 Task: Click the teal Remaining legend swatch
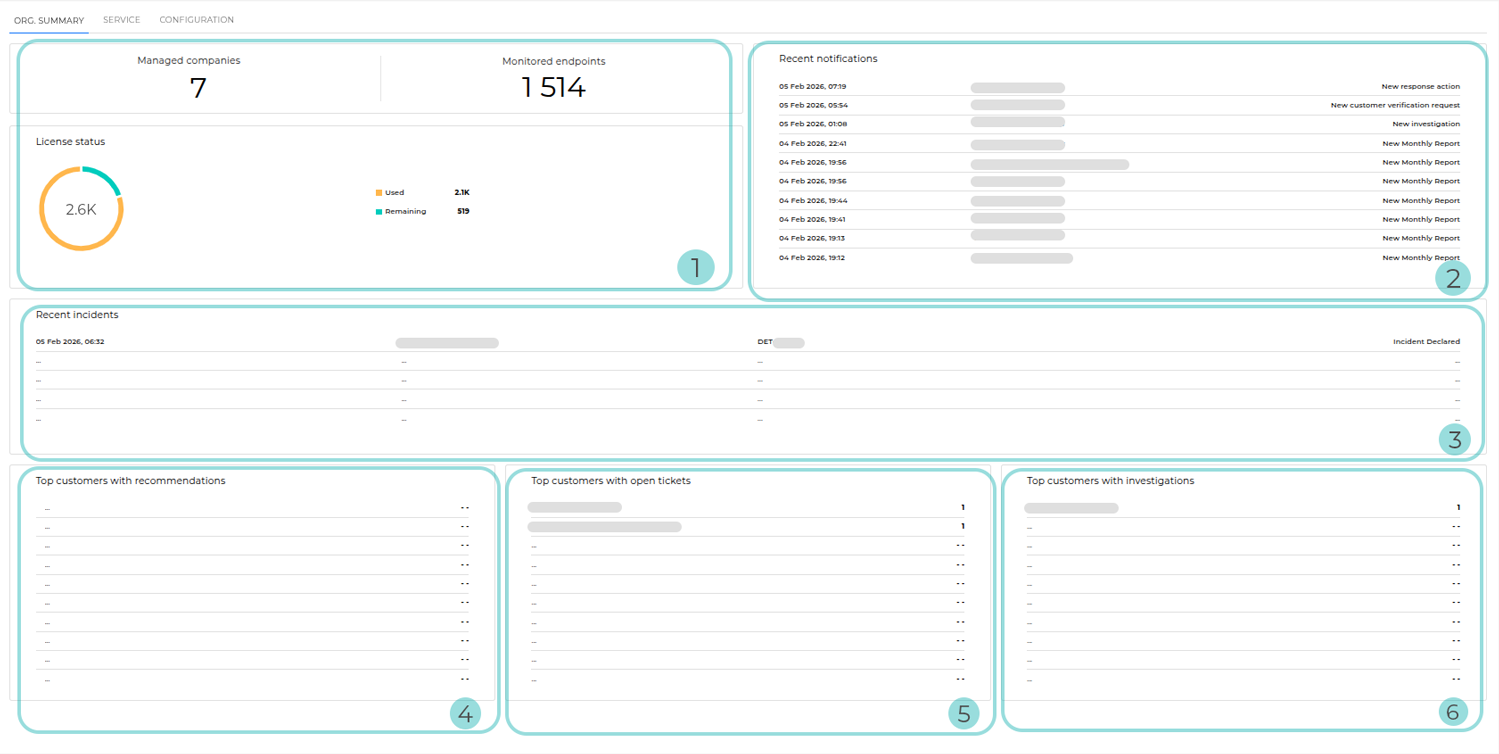pyautogui.click(x=378, y=211)
